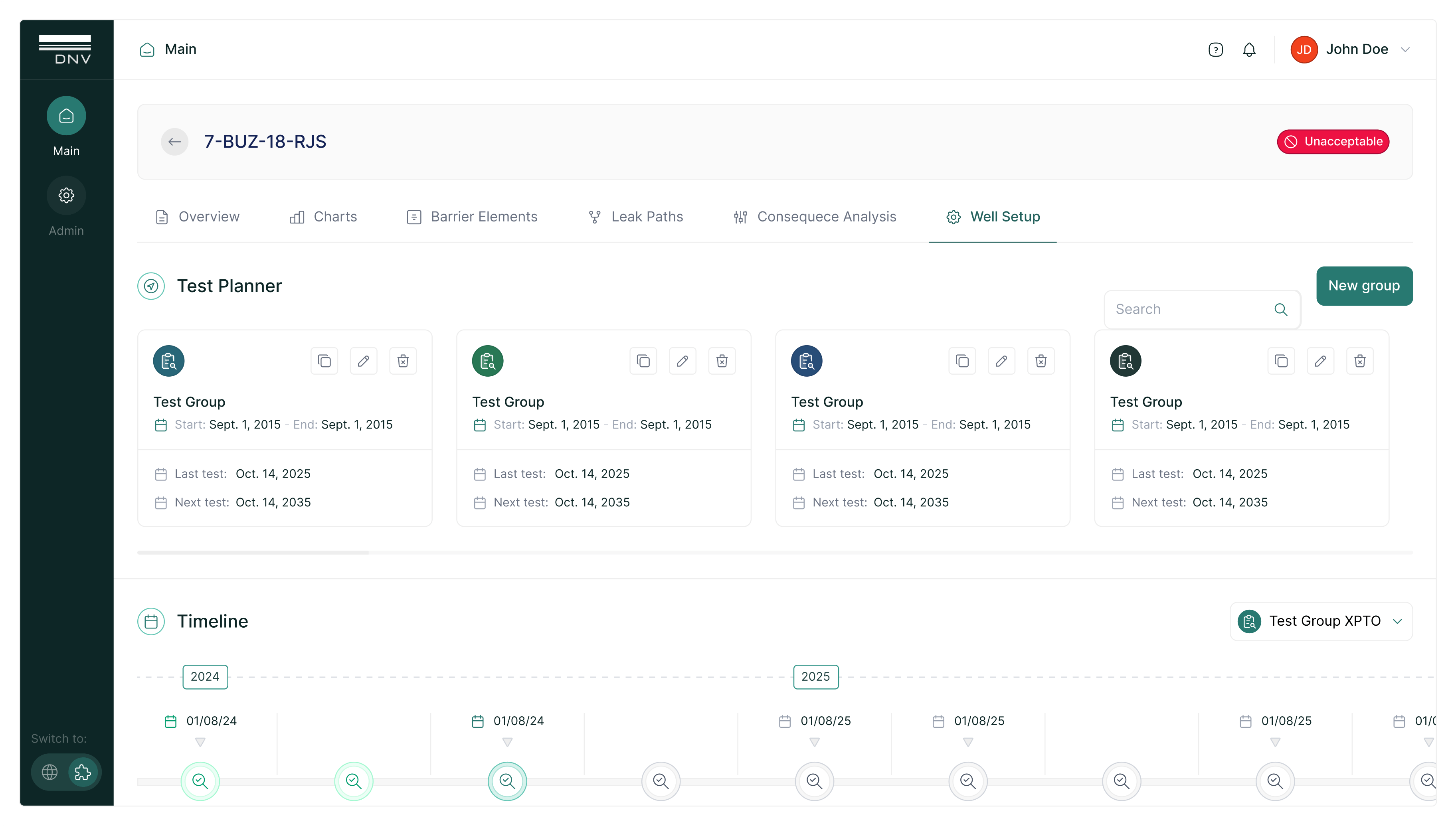Screen dimensions: 1456x826
Task: Select the timeline node under first 01/08/25
Action: click(814, 781)
